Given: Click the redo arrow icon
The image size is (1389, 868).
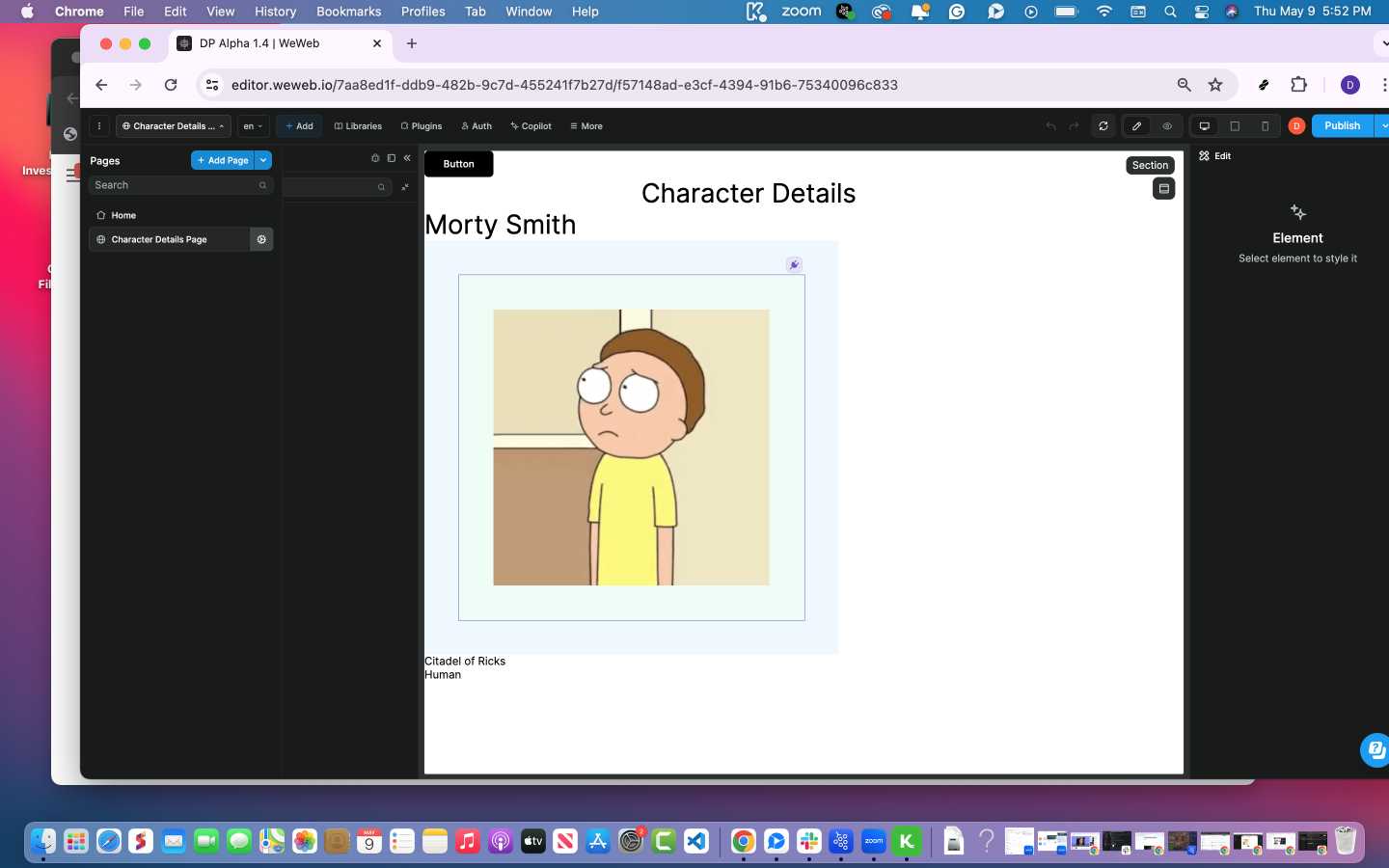Looking at the screenshot, I should tap(1074, 126).
